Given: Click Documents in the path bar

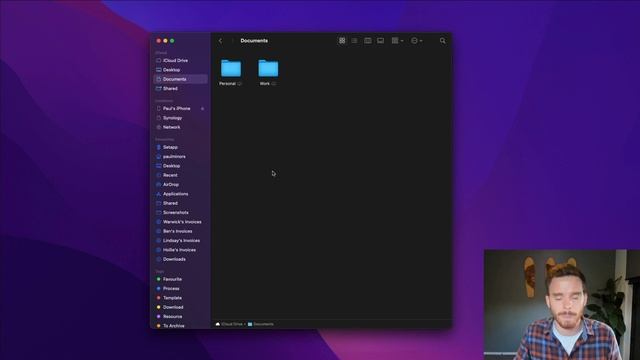Looking at the screenshot, I should click(261, 324).
